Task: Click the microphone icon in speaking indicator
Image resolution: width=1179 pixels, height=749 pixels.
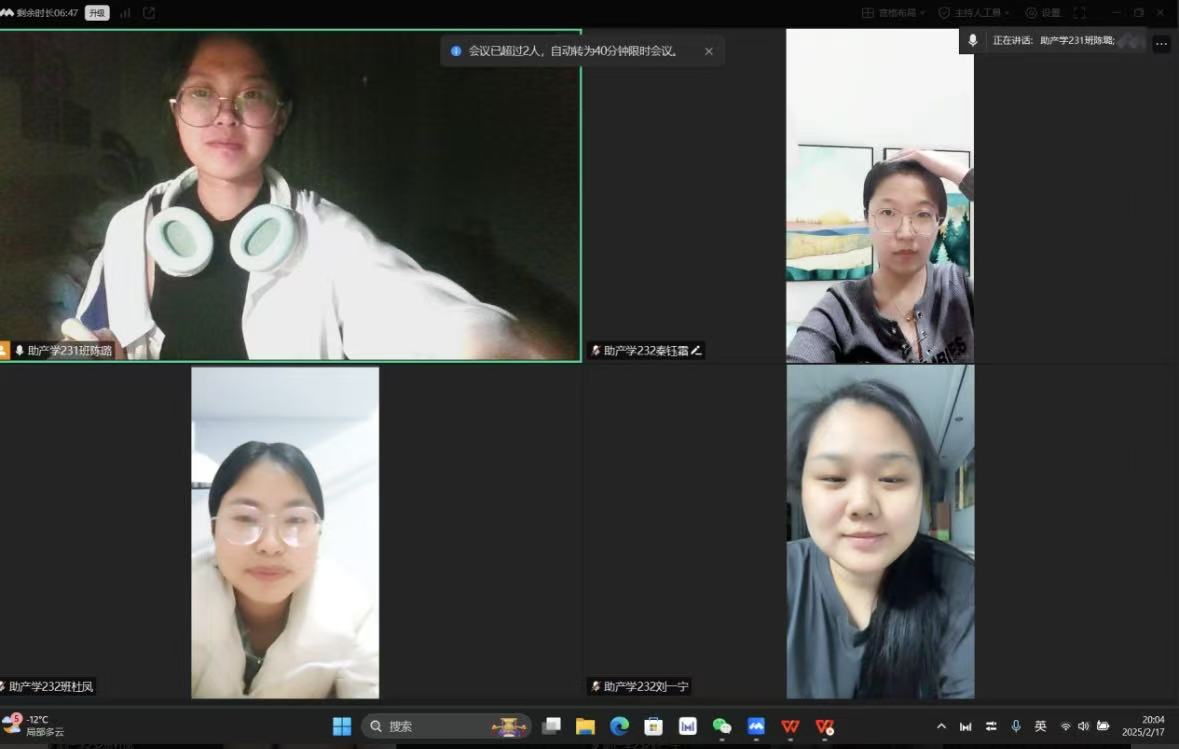Action: coord(972,40)
